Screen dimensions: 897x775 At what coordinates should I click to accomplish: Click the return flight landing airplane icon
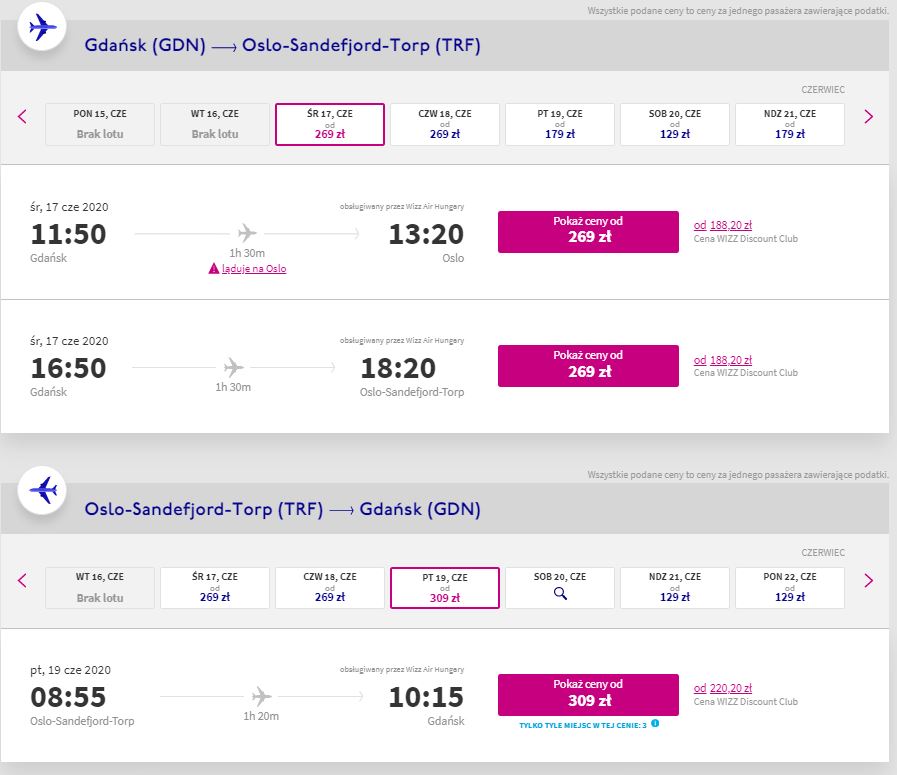click(x=42, y=490)
